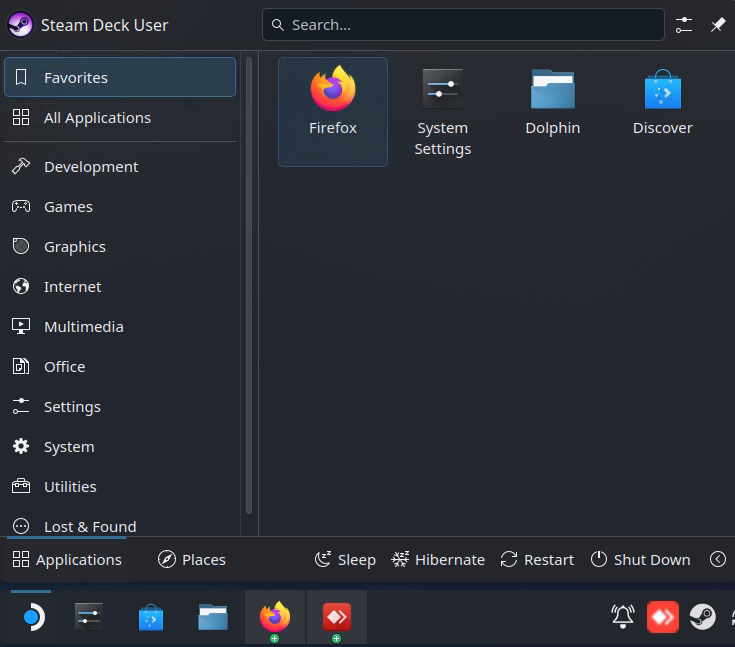Open Firefox from the Favorites grid
735x647 pixels.
tap(333, 112)
